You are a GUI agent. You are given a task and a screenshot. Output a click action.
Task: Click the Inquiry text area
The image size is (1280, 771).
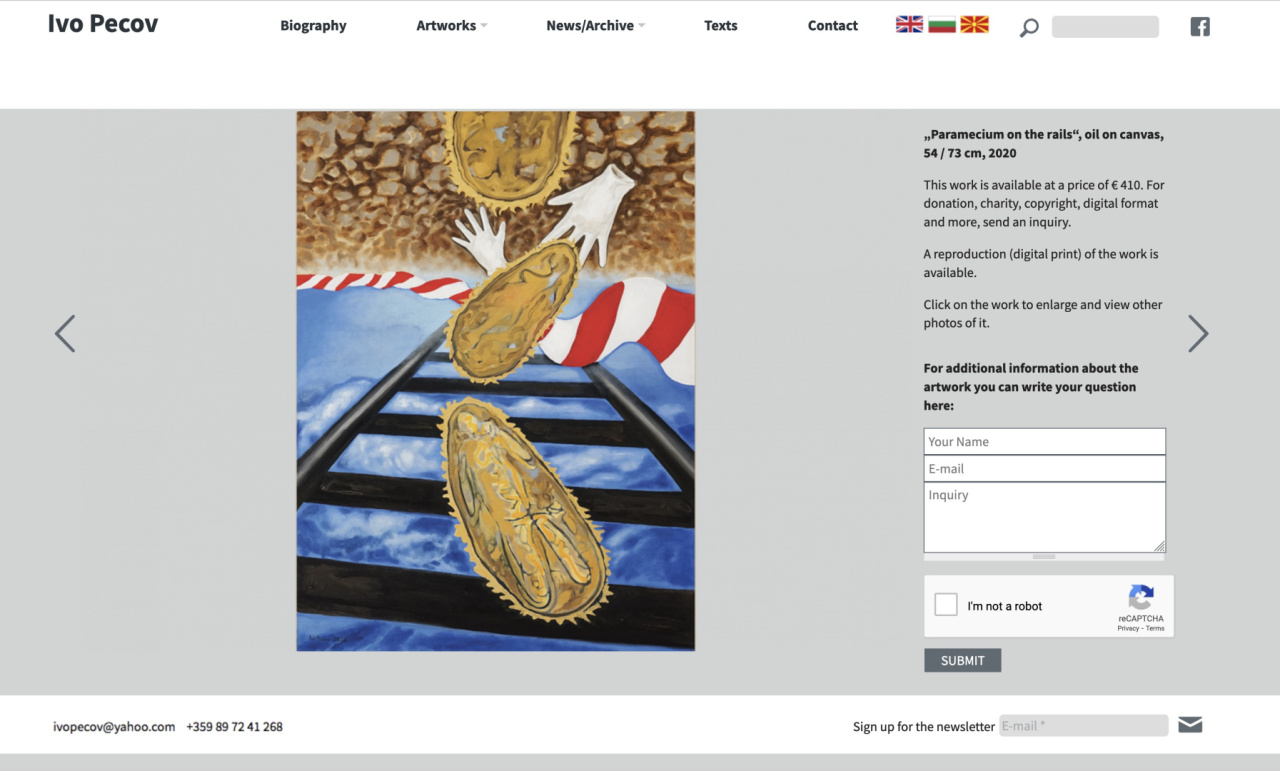pyautogui.click(x=1044, y=517)
